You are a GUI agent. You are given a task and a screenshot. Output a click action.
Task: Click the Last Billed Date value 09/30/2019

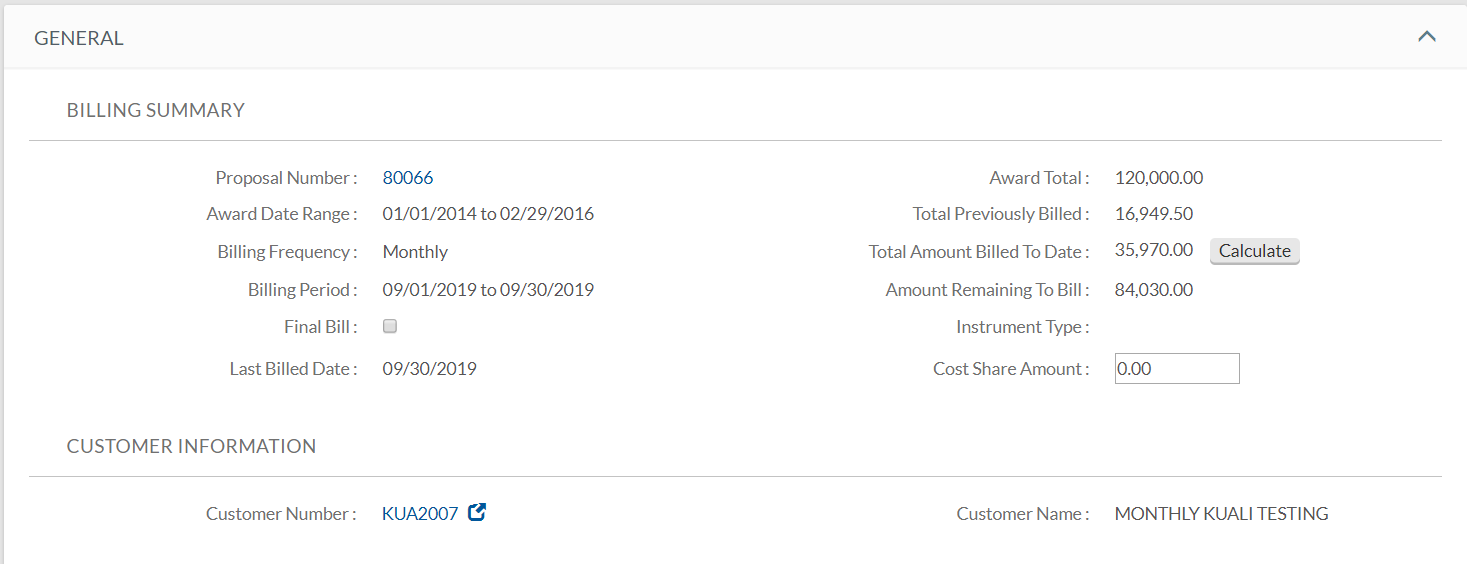point(429,369)
